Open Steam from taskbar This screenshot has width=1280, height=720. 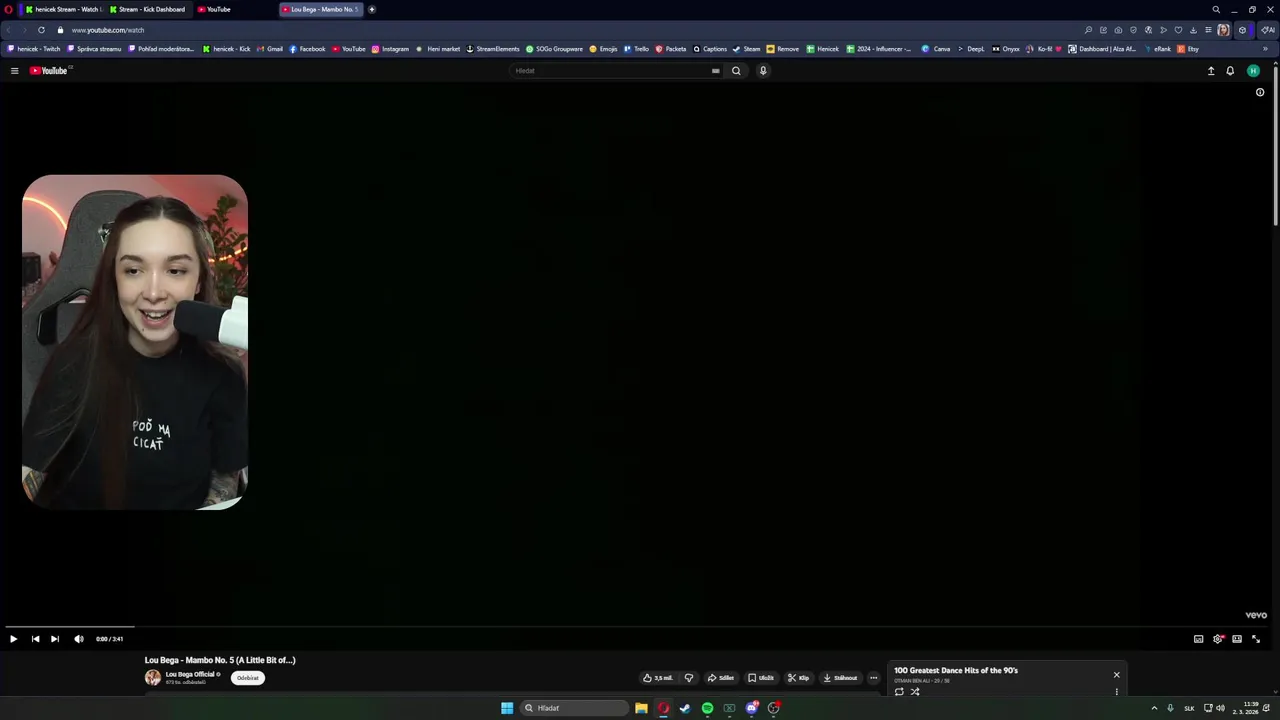685,708
